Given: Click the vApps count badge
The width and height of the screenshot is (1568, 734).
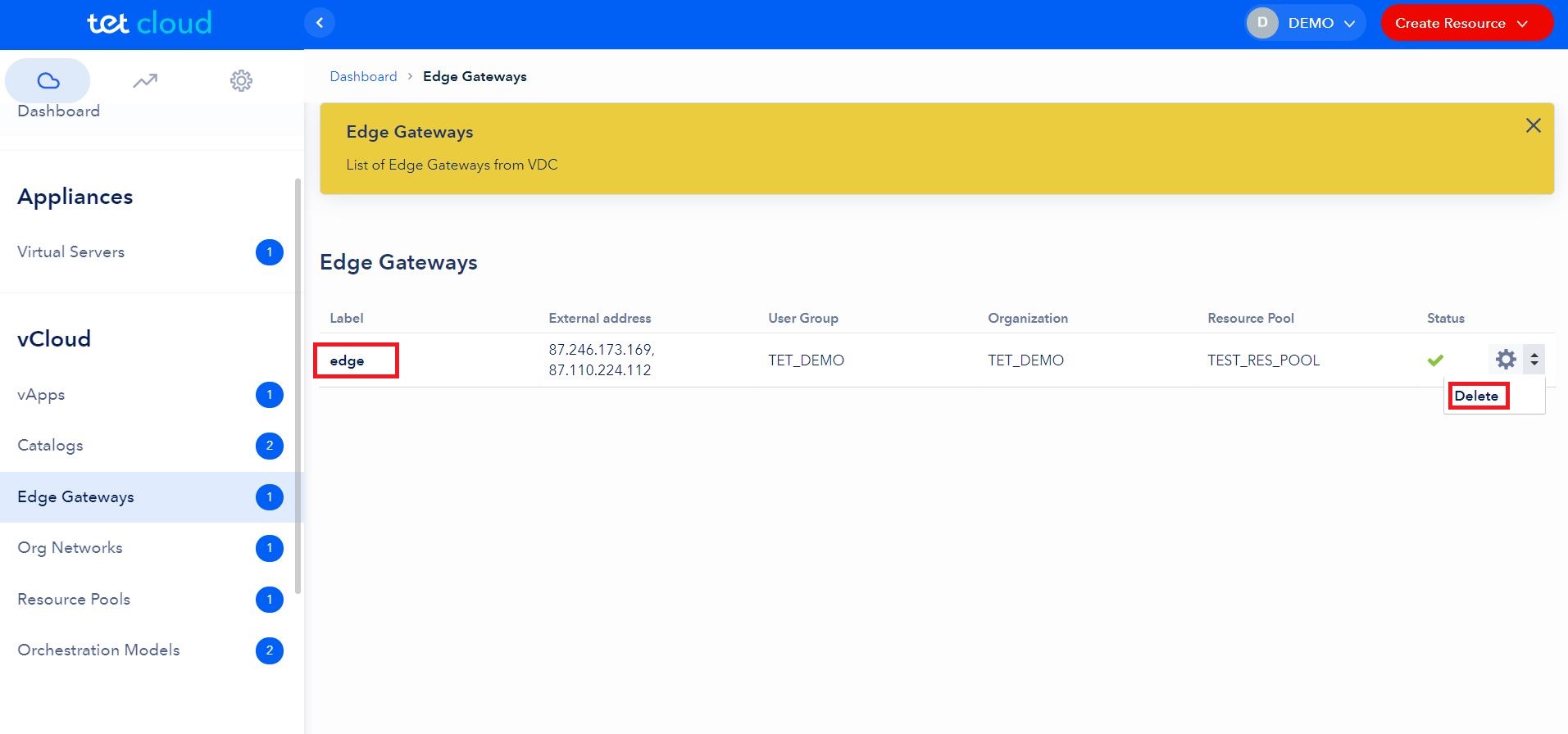Looking at the screenshot, I should click(x=270, y=395).
